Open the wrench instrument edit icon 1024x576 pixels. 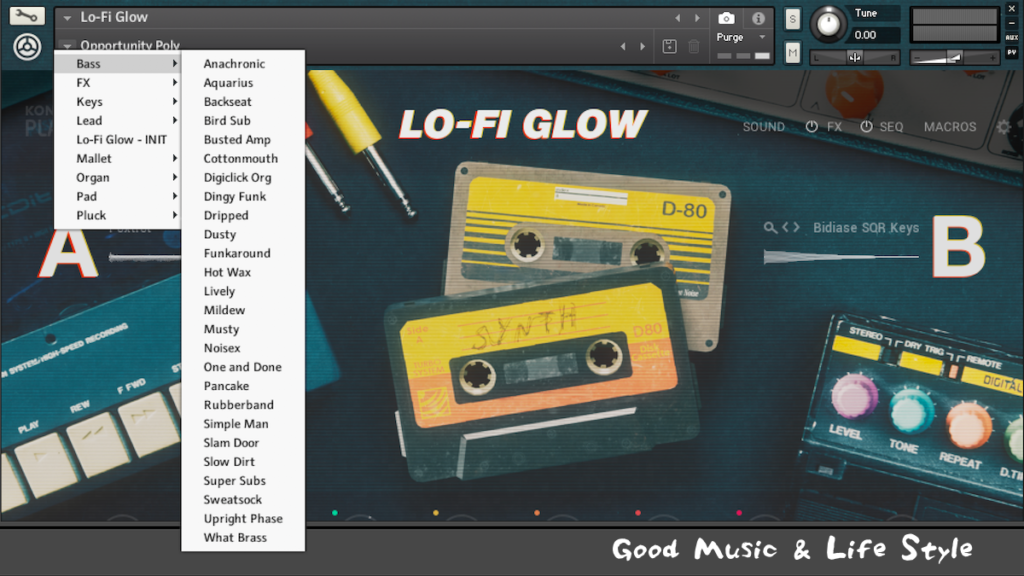27,16
